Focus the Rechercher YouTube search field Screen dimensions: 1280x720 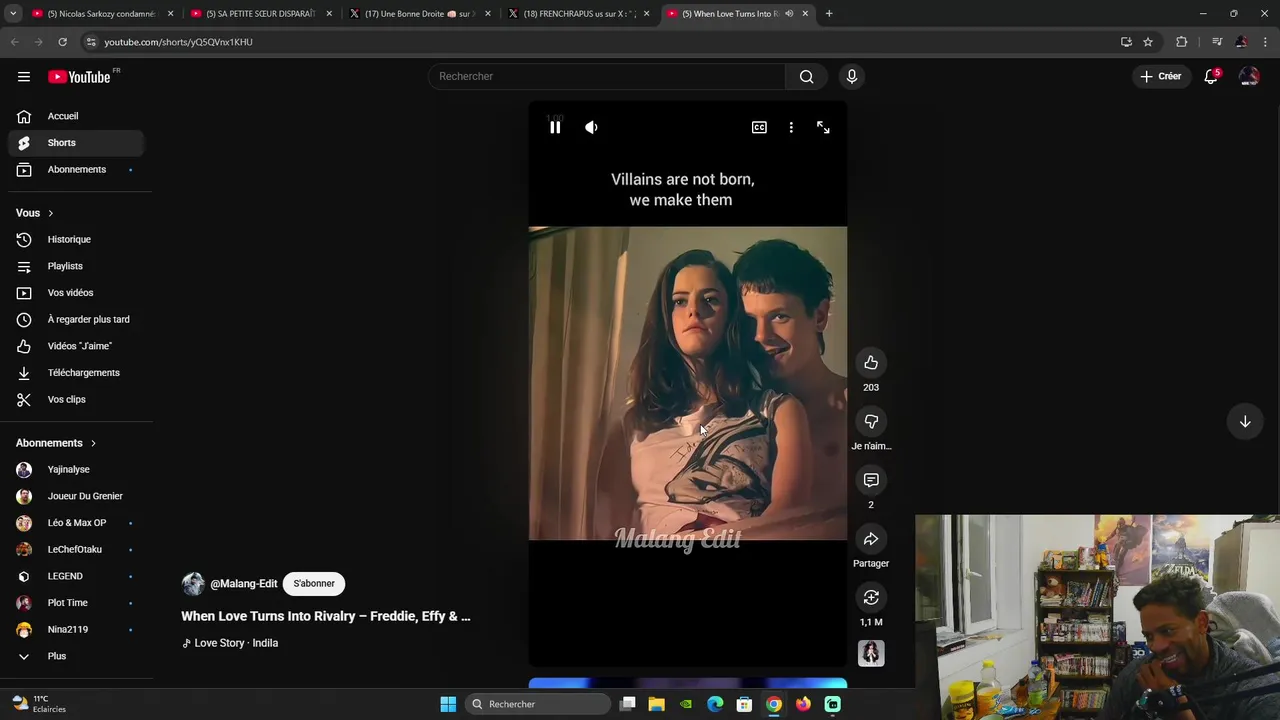(607, 76)
